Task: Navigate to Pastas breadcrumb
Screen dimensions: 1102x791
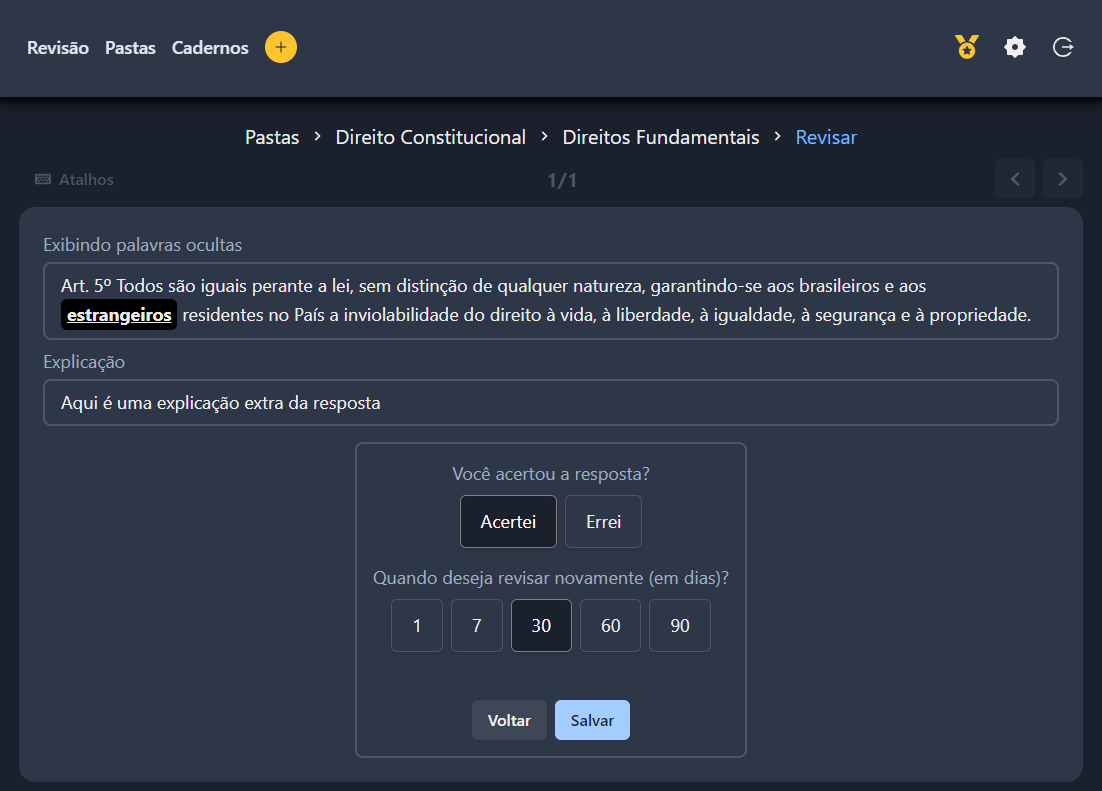Action: [272, 137]
